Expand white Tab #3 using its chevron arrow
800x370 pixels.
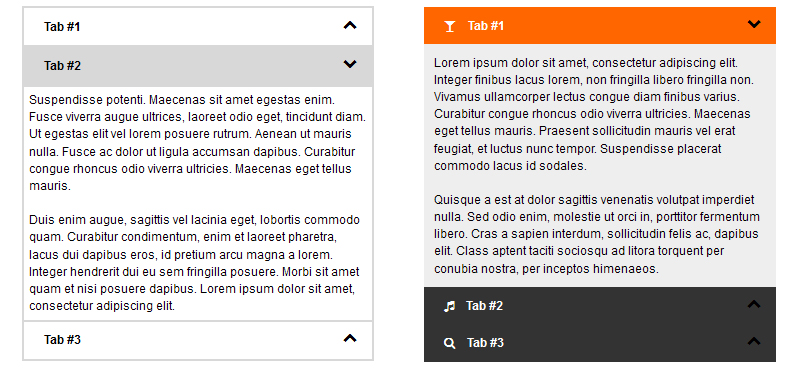pyautogui.click(x=350, y=338)
